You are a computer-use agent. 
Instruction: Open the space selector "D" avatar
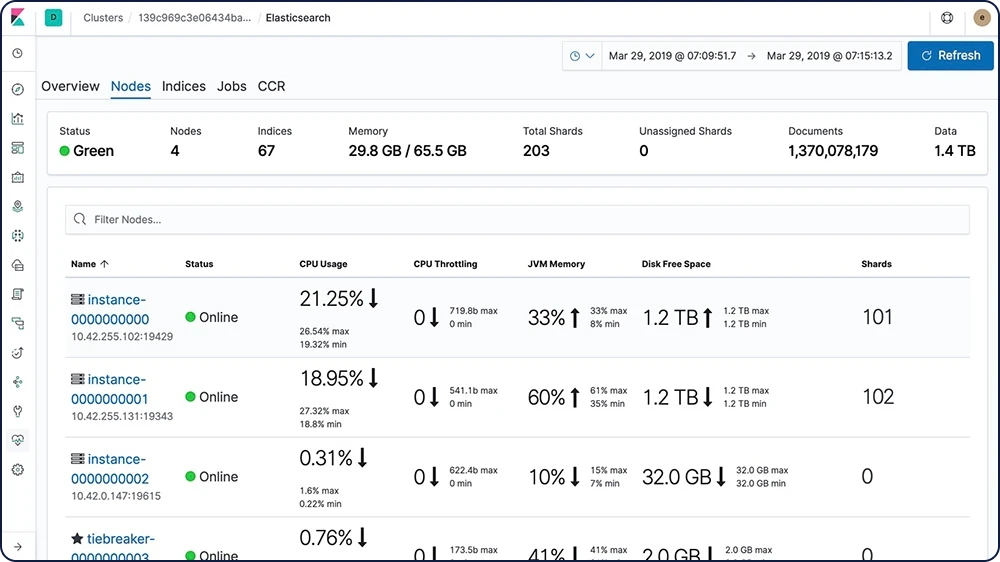pos(54,18)
